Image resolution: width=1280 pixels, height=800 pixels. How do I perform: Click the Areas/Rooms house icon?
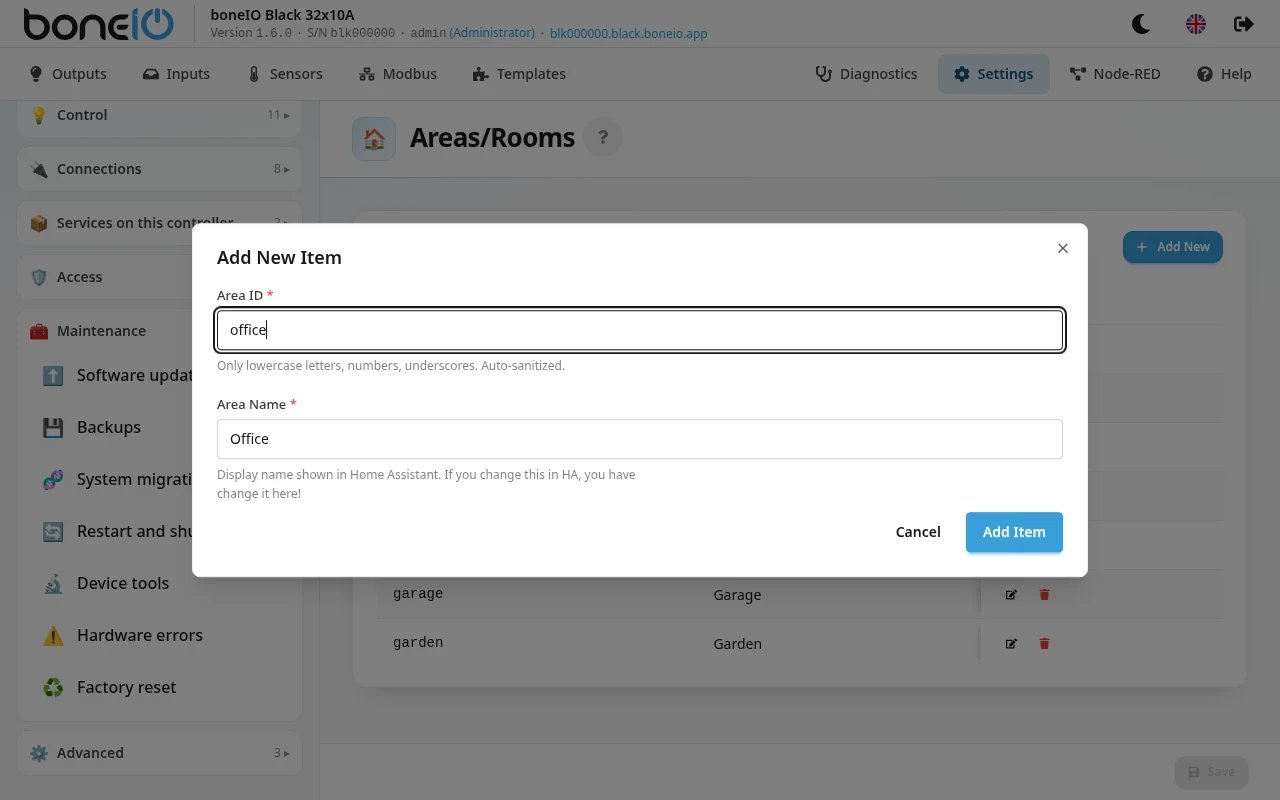(374, 138)
